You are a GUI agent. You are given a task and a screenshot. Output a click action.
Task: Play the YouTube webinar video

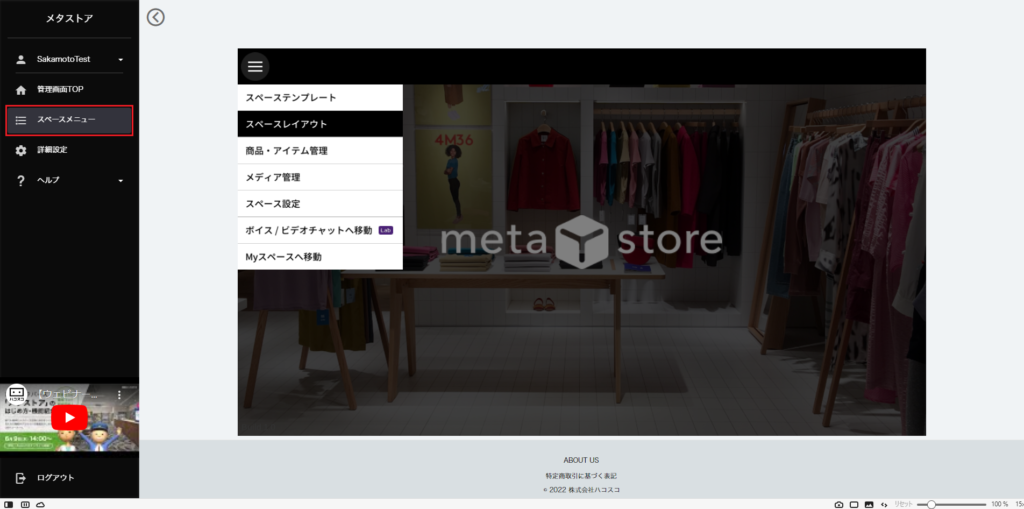click(69, 418)
